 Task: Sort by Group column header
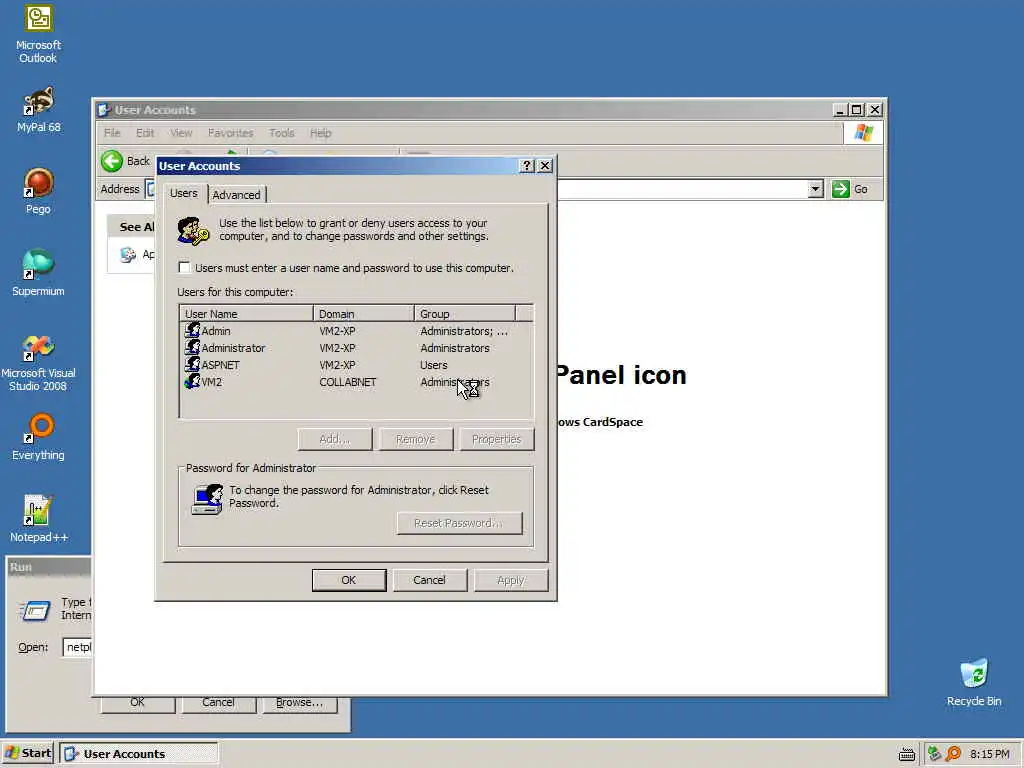click(464, 313)
